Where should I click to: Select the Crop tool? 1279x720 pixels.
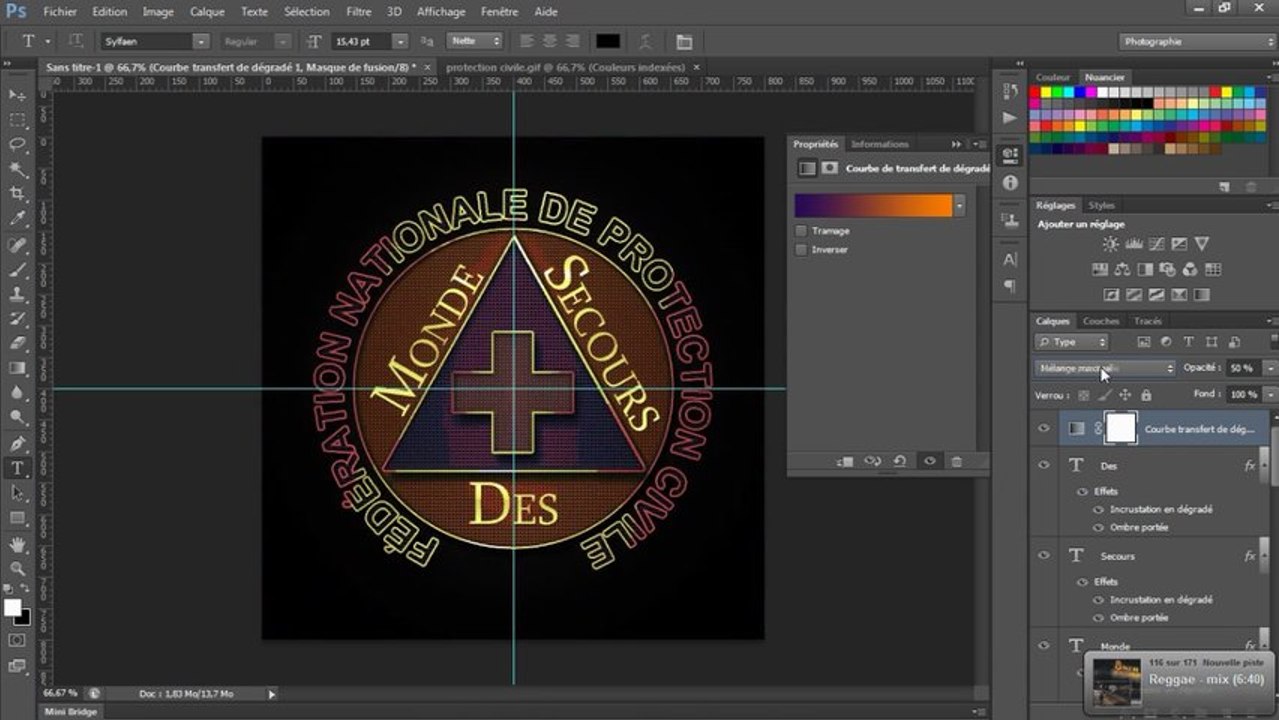tap(17, 194)
